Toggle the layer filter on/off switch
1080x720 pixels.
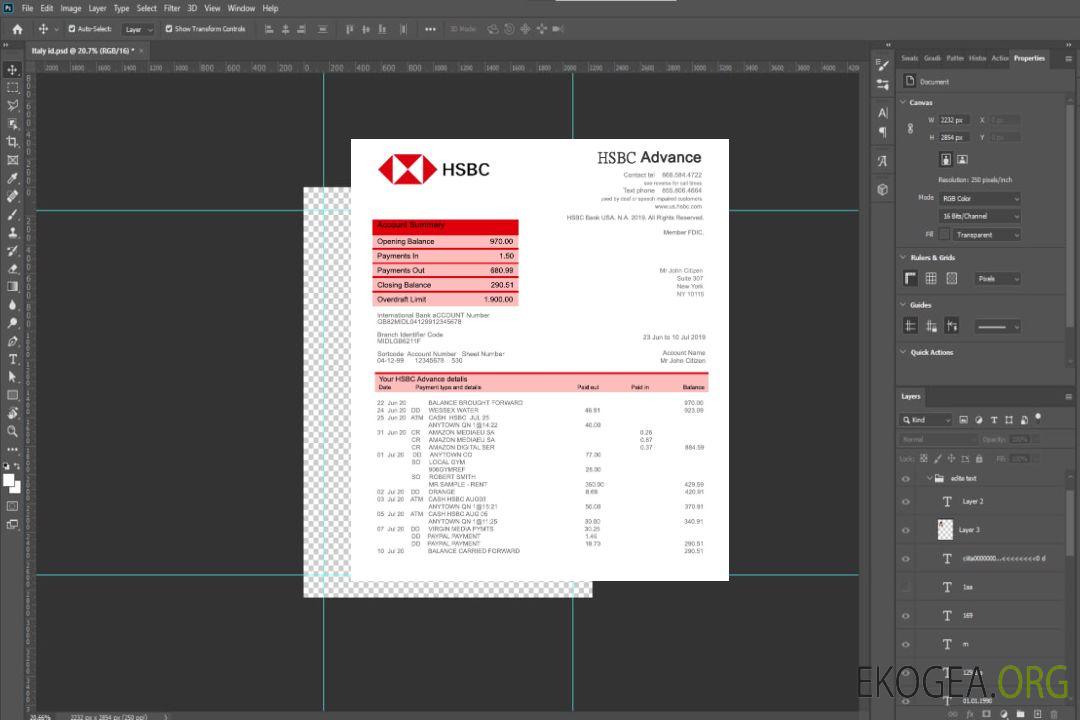1038,418
